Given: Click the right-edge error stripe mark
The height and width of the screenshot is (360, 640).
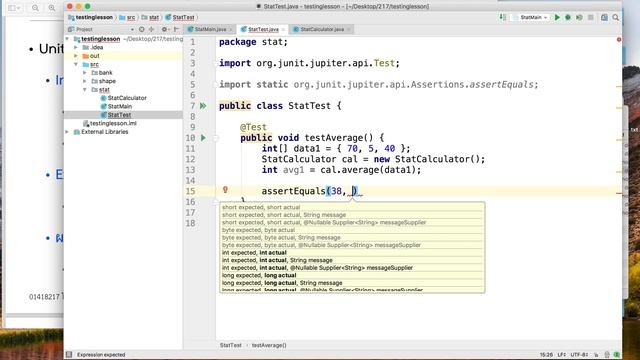Looking at the screenshot, I should point(619,193).
